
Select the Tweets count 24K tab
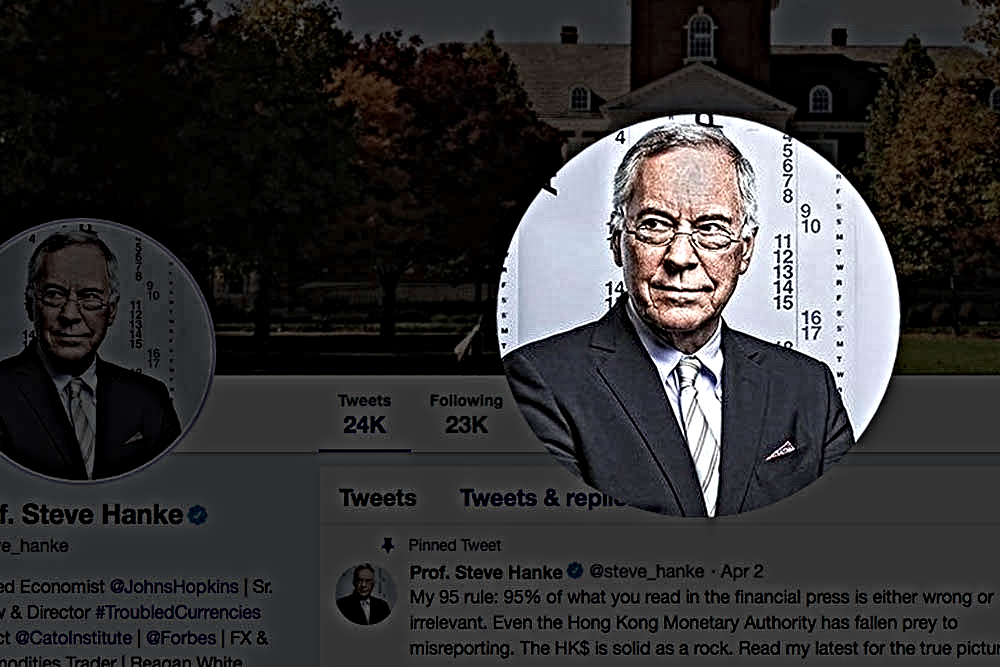pos(364,414)
